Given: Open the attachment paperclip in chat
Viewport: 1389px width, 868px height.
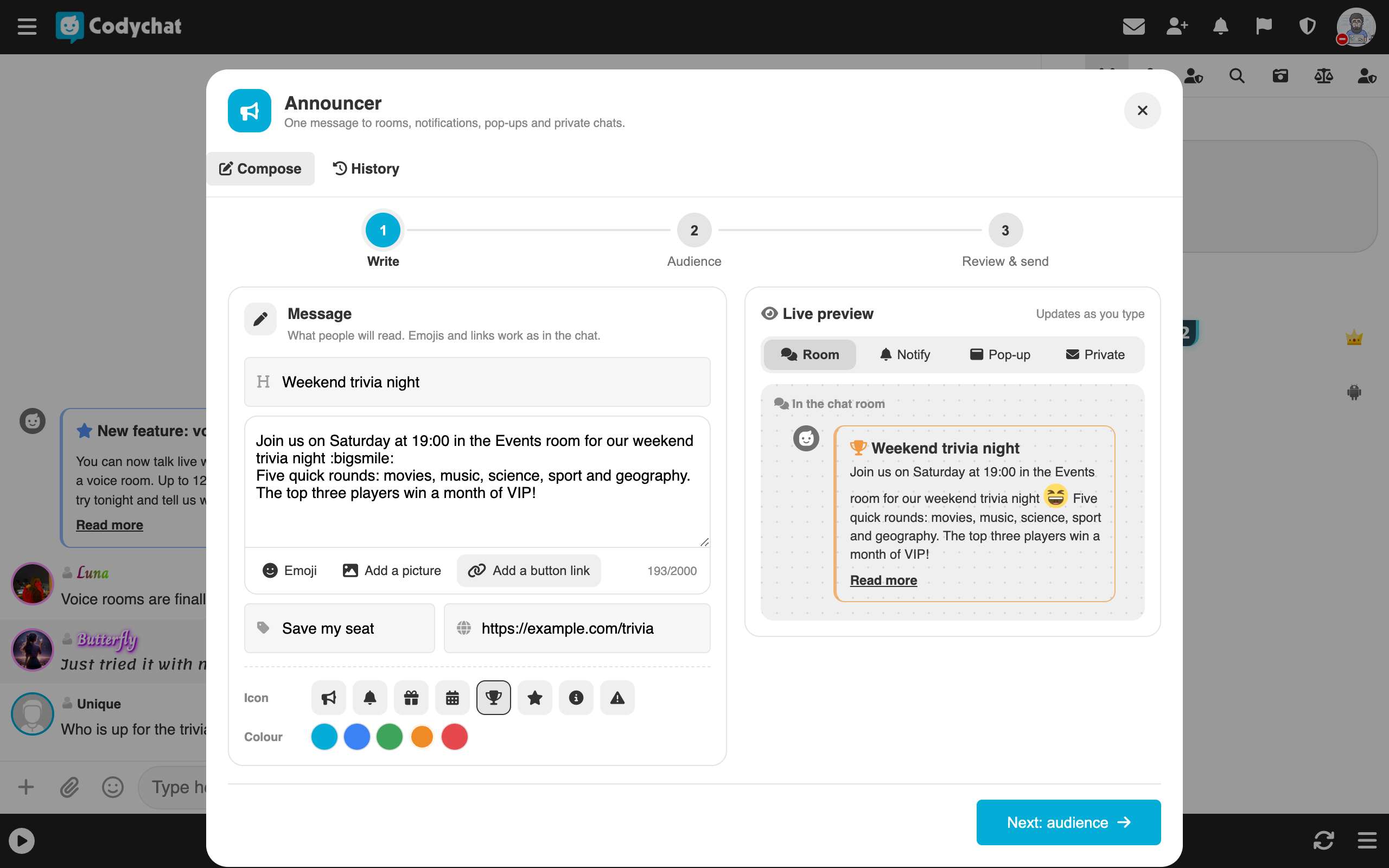Looking at the screenshot, I should click(69, 787).
